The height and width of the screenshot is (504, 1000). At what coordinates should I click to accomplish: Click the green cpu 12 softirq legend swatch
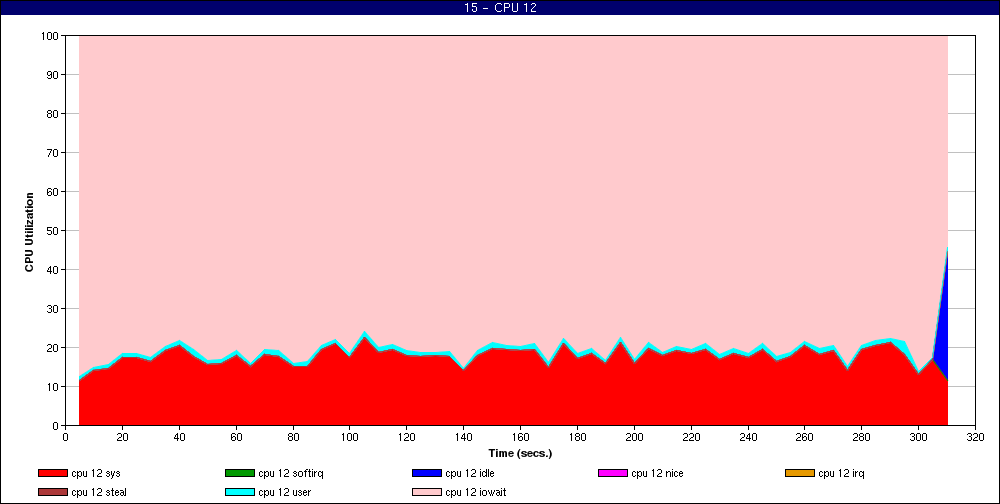(x=239, y=473)
